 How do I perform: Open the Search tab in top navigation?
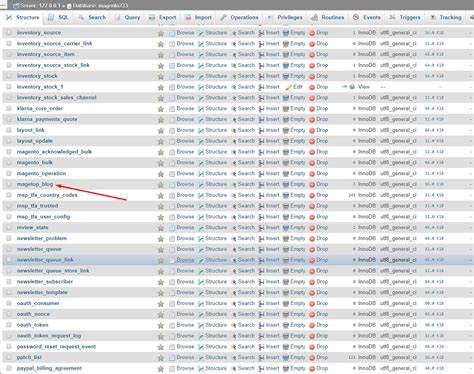(92, 17)
